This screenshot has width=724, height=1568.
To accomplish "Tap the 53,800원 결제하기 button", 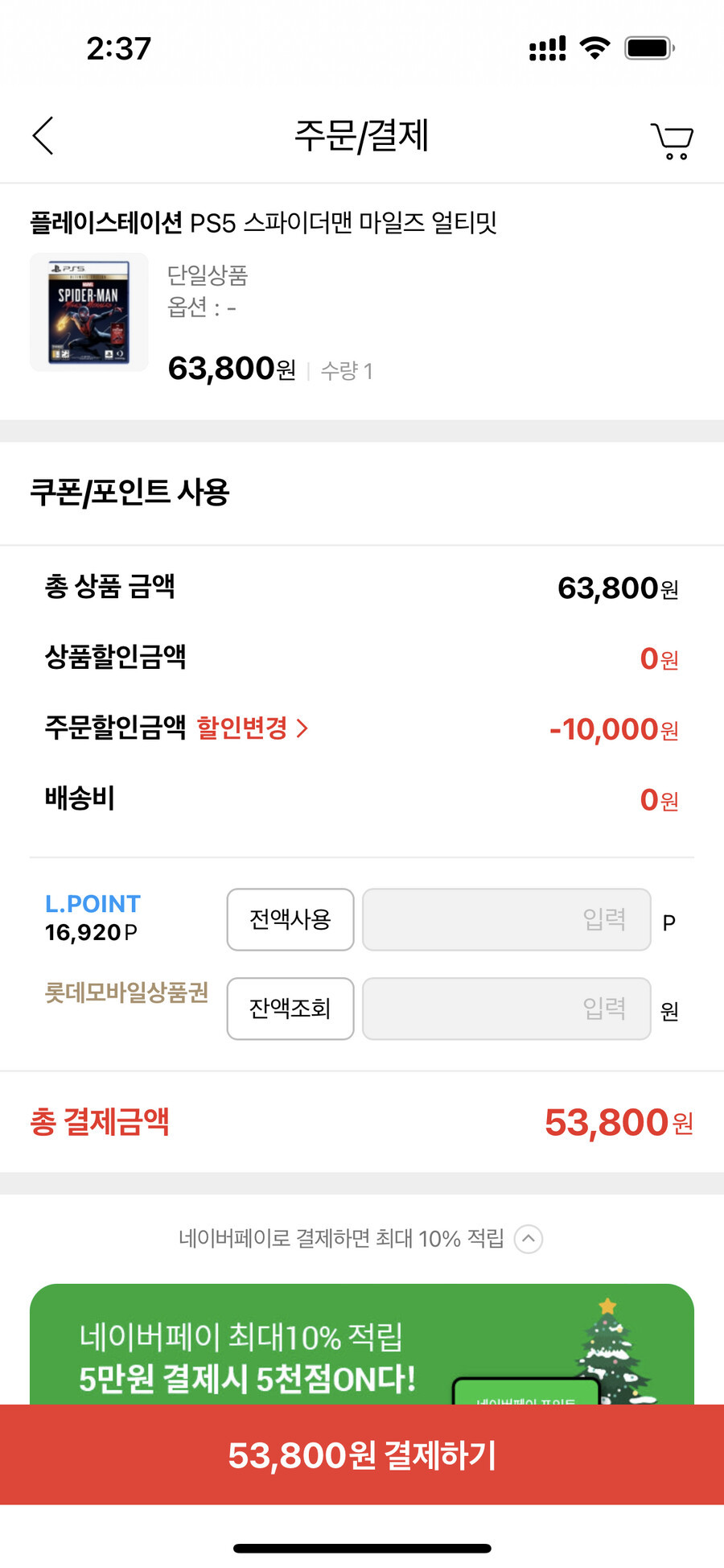I will click(362, 1455).
